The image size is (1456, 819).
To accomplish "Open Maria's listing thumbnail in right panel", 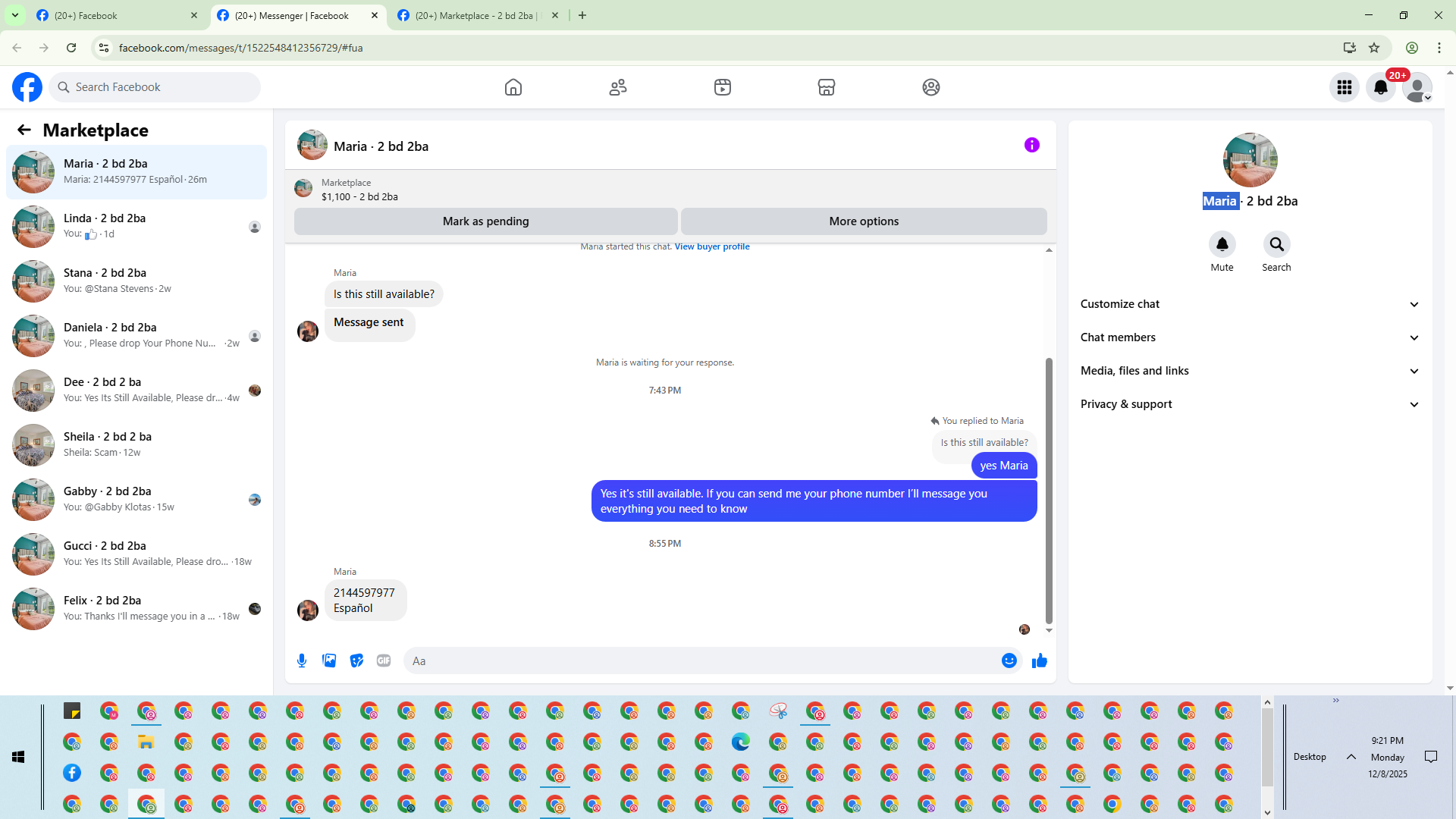I will pyautogui.click(x=1250, y=160).
